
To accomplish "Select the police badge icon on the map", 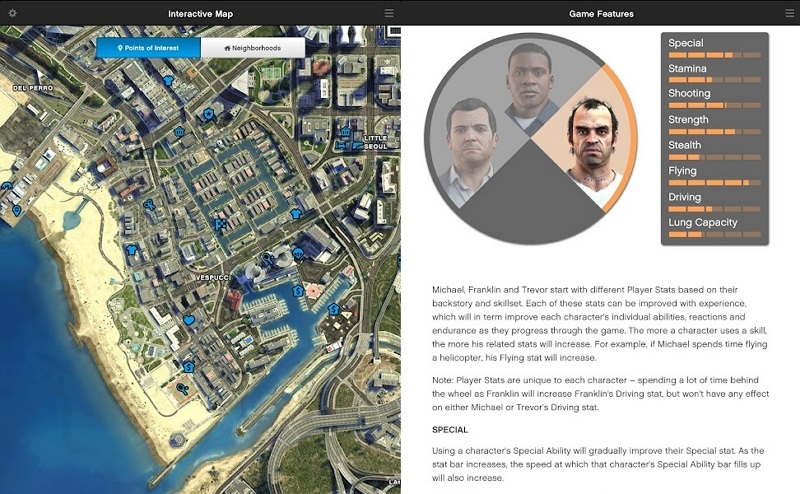I will [208, 114].
